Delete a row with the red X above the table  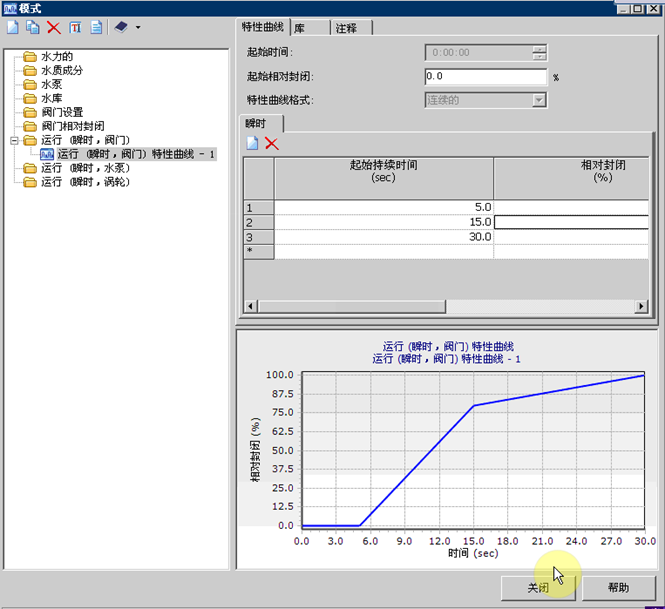point(271,144)
